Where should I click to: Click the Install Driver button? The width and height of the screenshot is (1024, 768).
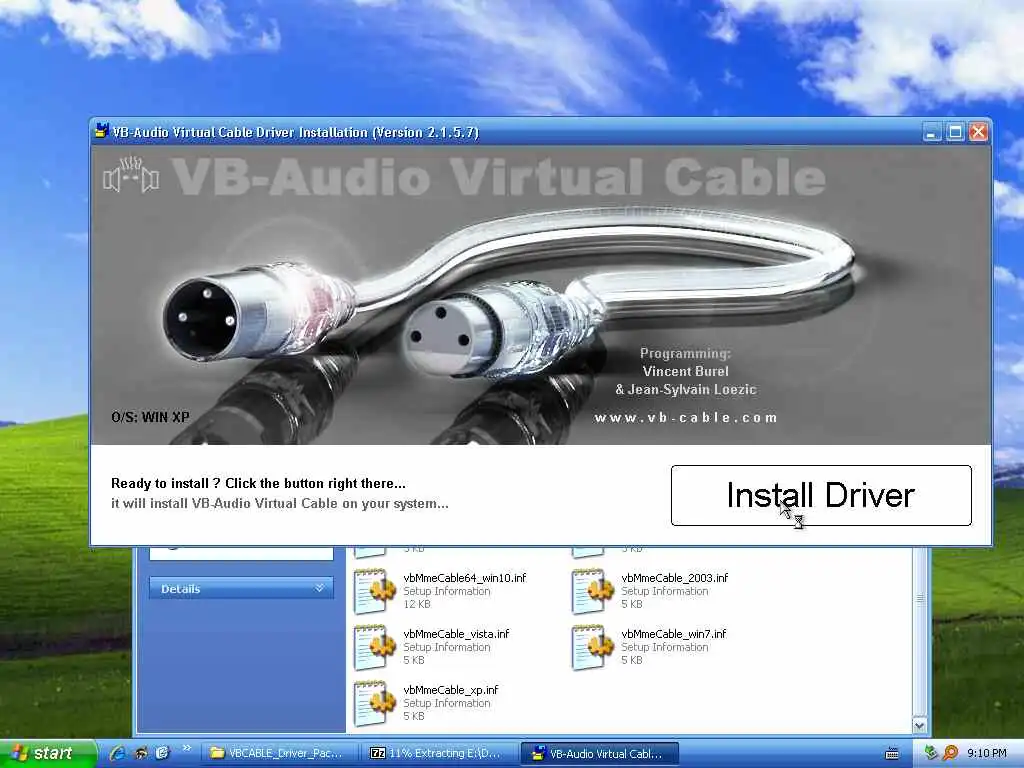[x=821, y=495]
